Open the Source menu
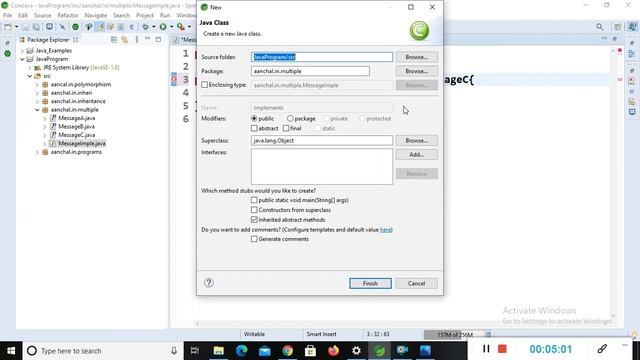Viewport: 640px width, 360px height. click(42, 15)
